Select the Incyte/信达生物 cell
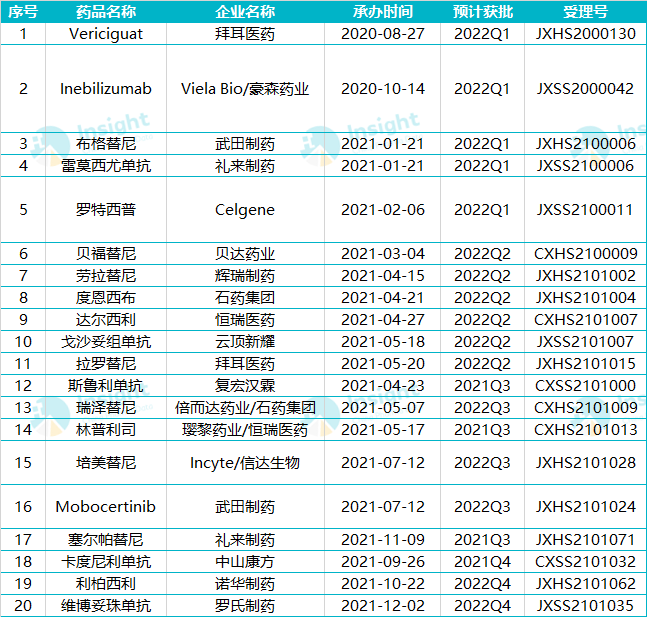The image size is (647, 617). (245, 463)
